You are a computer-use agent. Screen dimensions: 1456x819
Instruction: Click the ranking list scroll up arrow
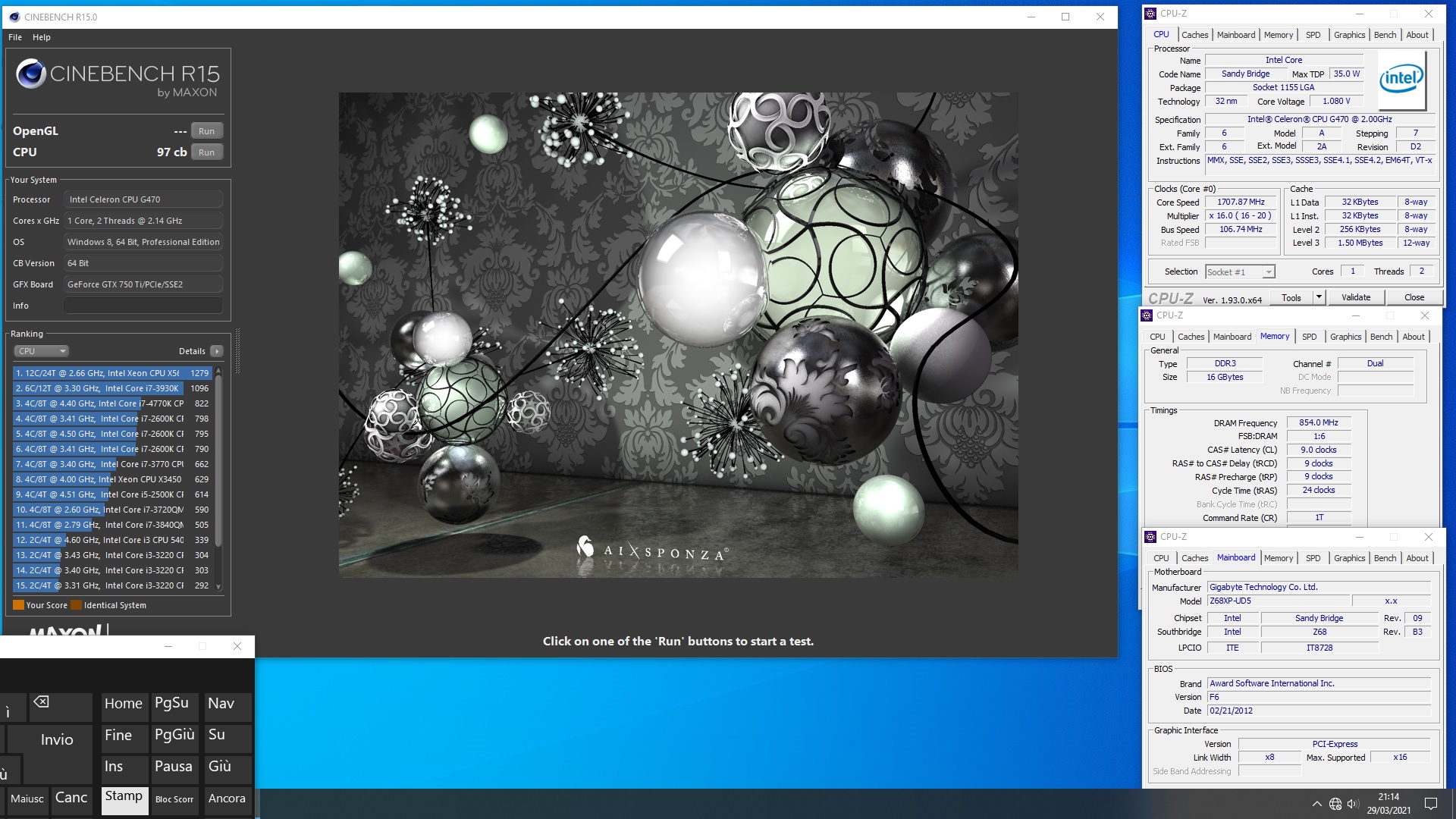click(218, 371)
